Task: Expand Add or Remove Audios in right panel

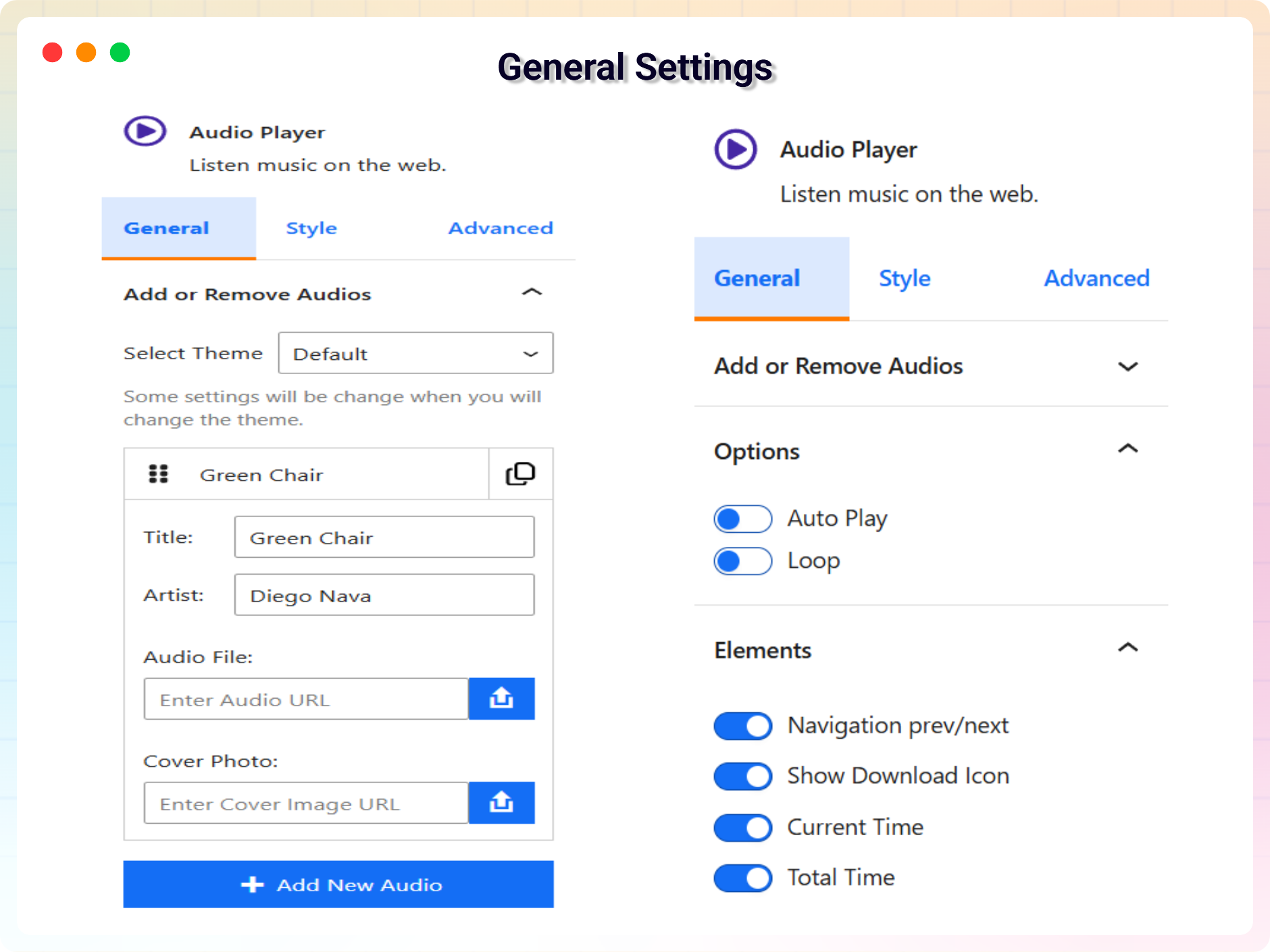Action: [1127, 367]
